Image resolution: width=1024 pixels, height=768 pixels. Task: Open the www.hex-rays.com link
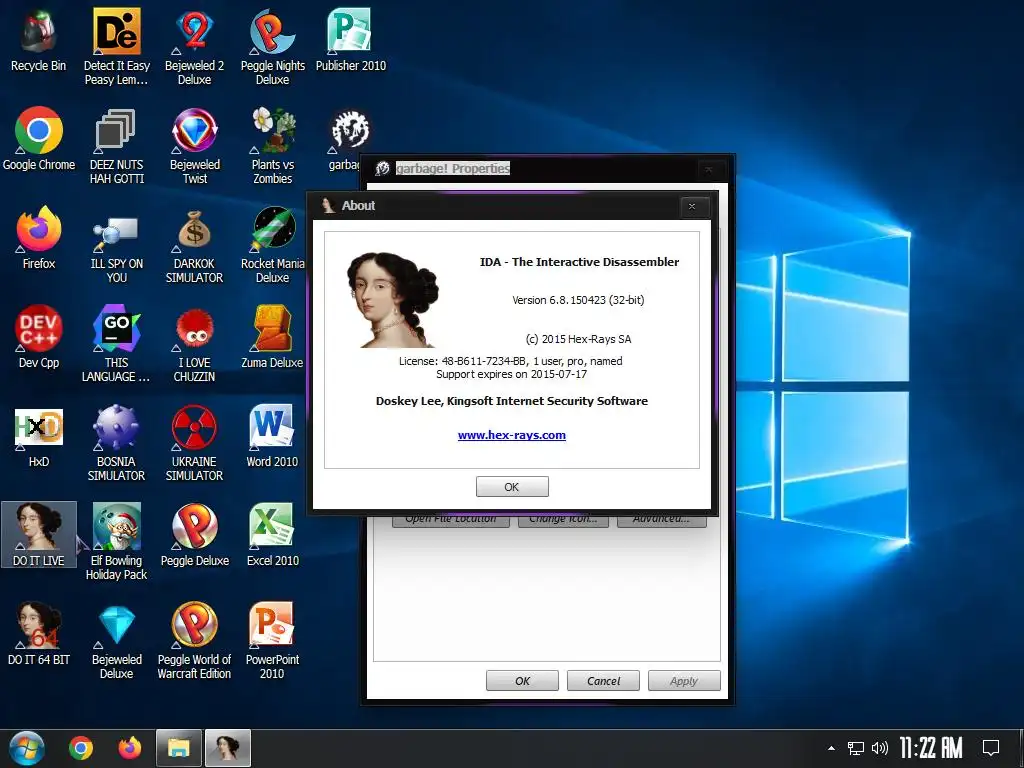coord(512,435)
